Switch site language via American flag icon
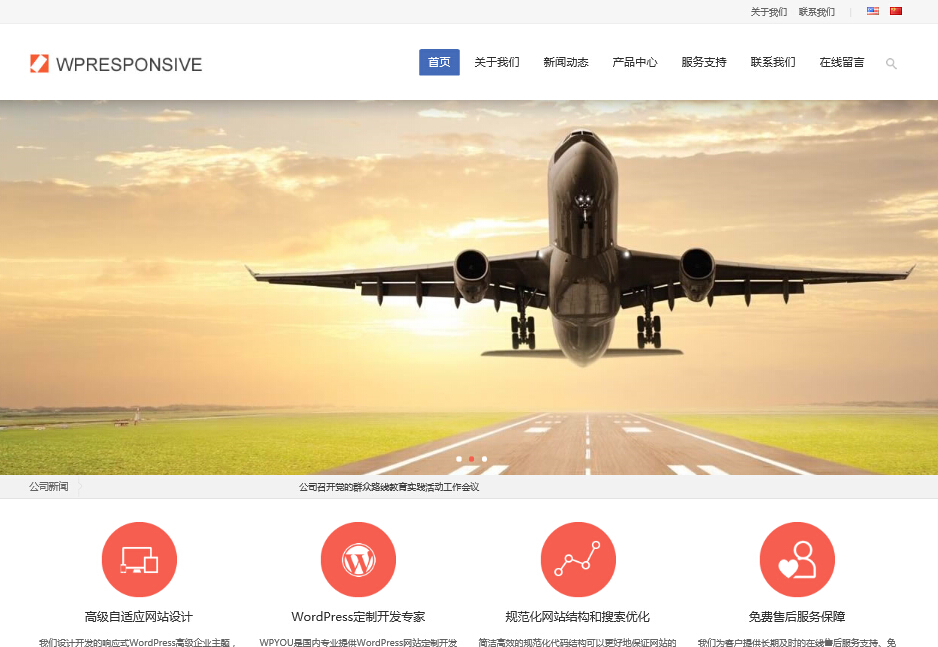Viewport: 938px width, 647px height. click(871, 12)
